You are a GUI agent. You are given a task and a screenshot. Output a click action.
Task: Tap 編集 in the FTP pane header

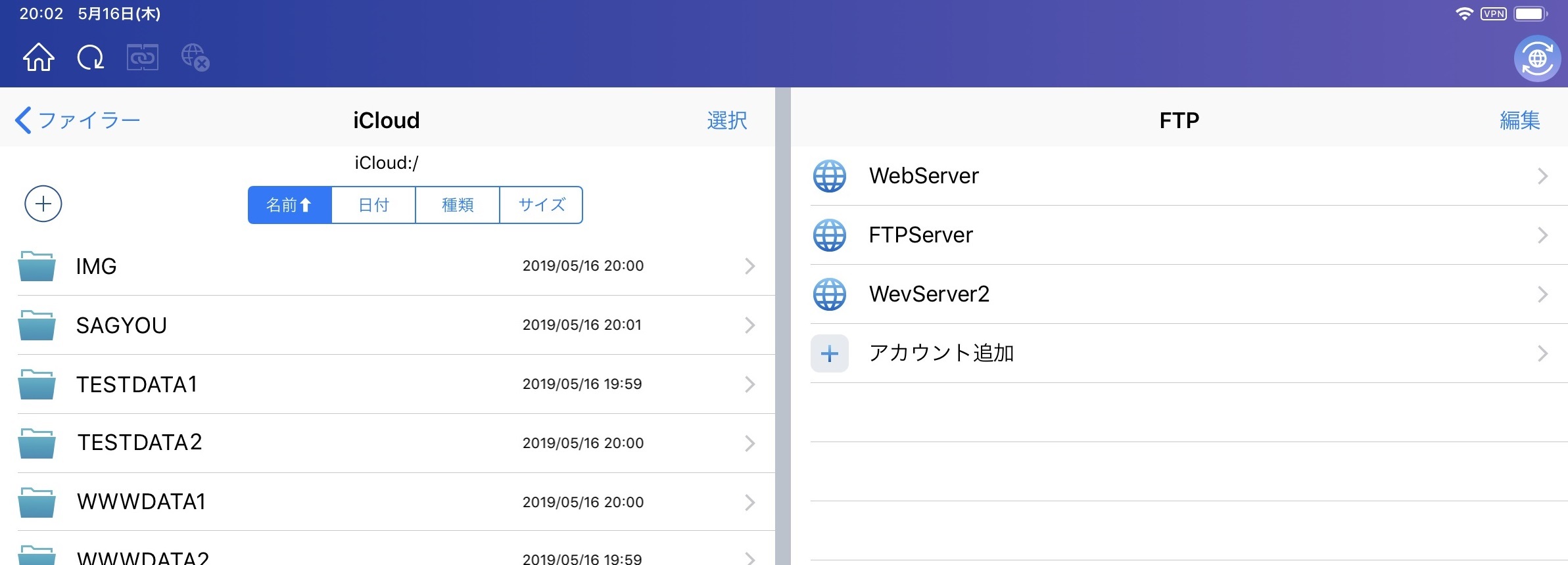(x=1519, y=120)
